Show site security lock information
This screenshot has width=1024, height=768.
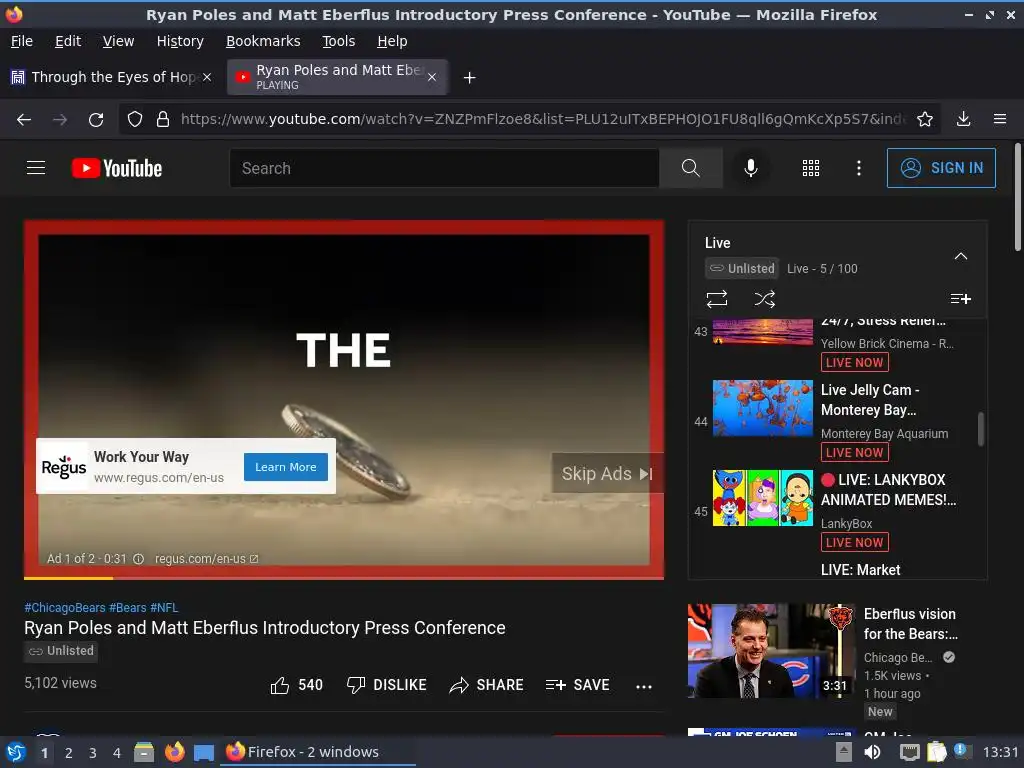[163, 120]
